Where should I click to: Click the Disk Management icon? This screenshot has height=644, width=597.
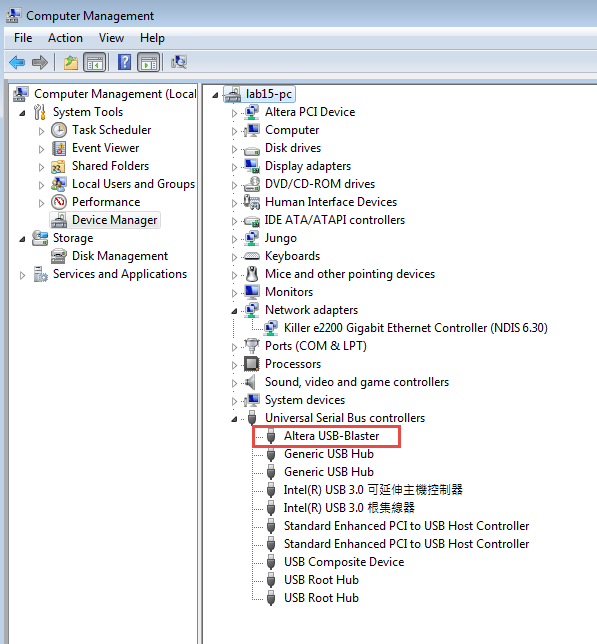58,256
